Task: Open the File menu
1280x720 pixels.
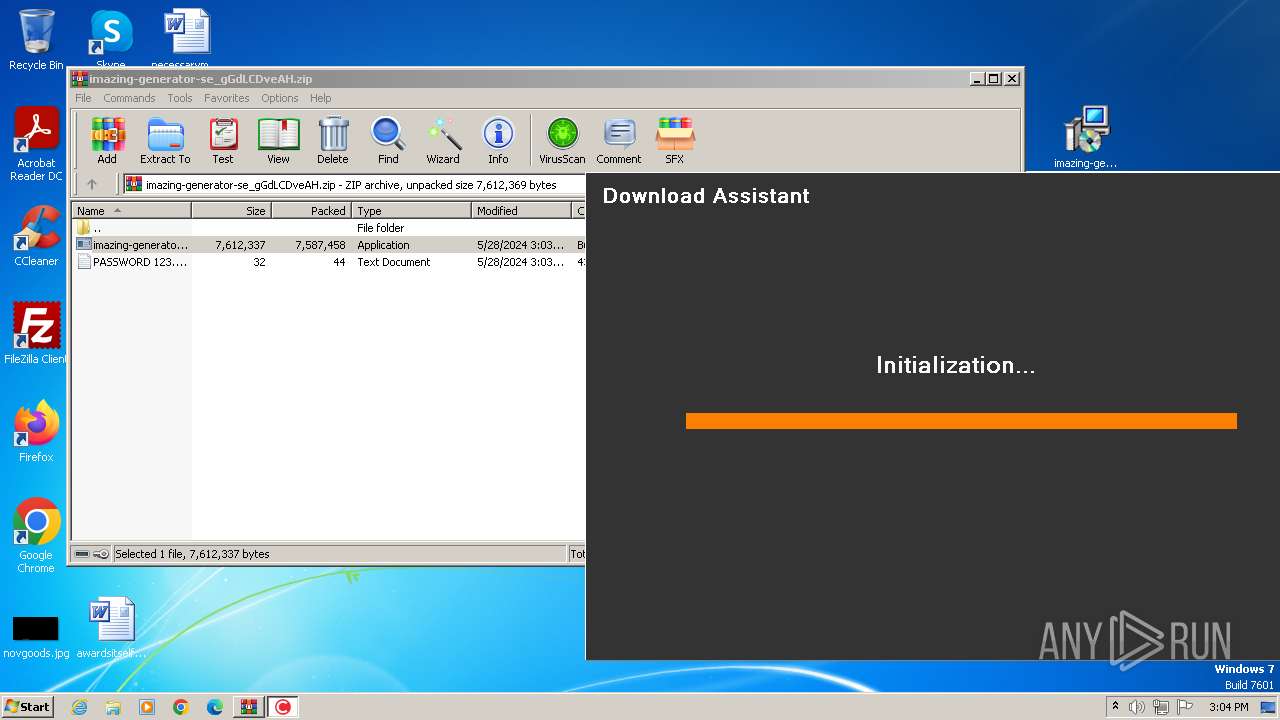Action: pos(83,98)
